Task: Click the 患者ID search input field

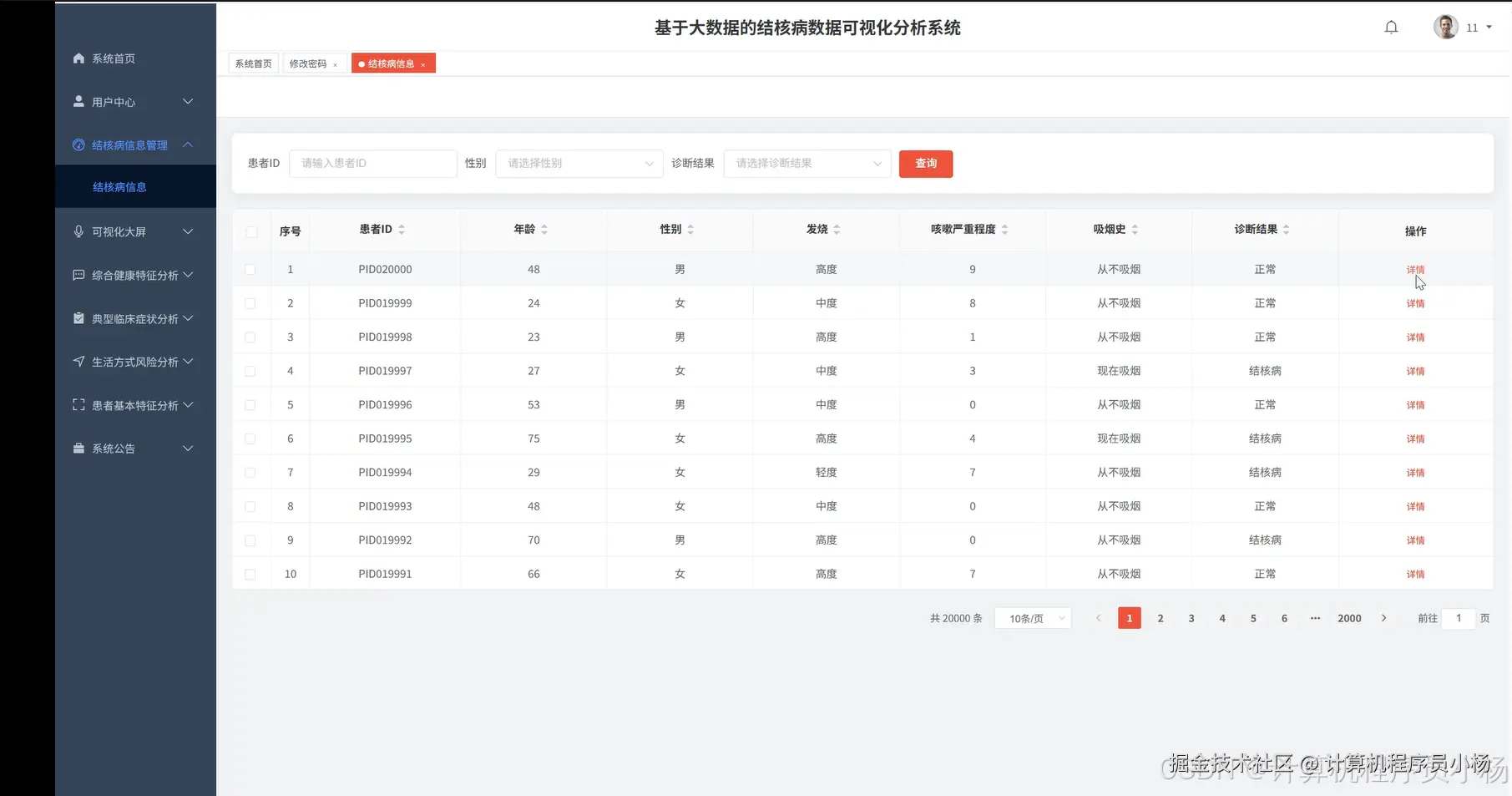Action: coord(373,164)
